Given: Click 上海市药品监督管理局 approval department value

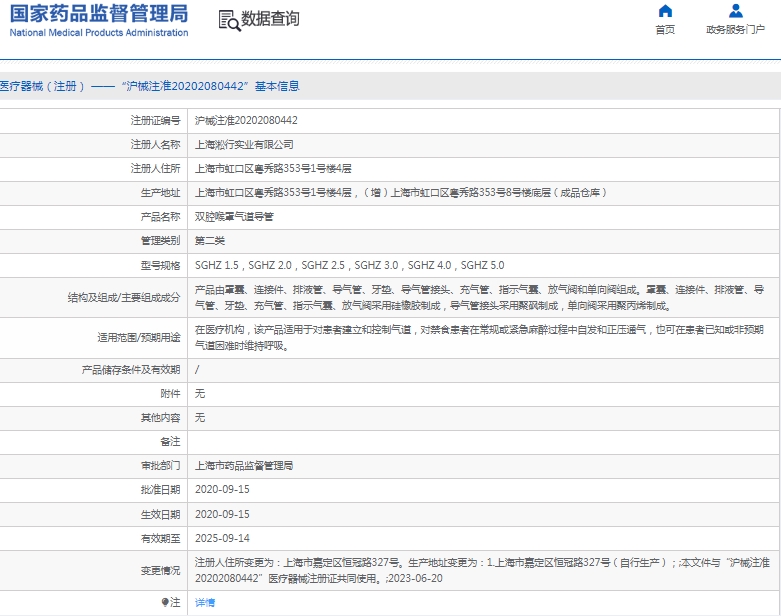Looking at the screenshot, I should (244, 466).
